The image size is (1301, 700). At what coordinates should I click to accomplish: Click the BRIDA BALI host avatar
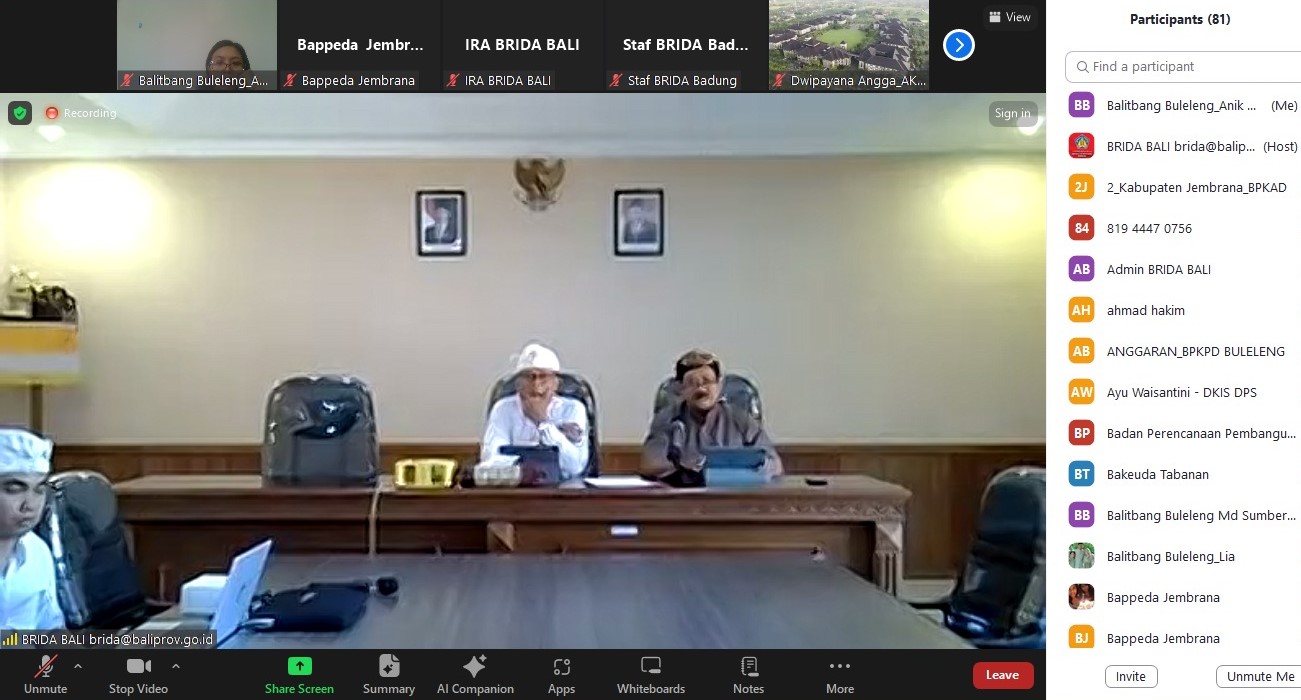pos(1081,146)
